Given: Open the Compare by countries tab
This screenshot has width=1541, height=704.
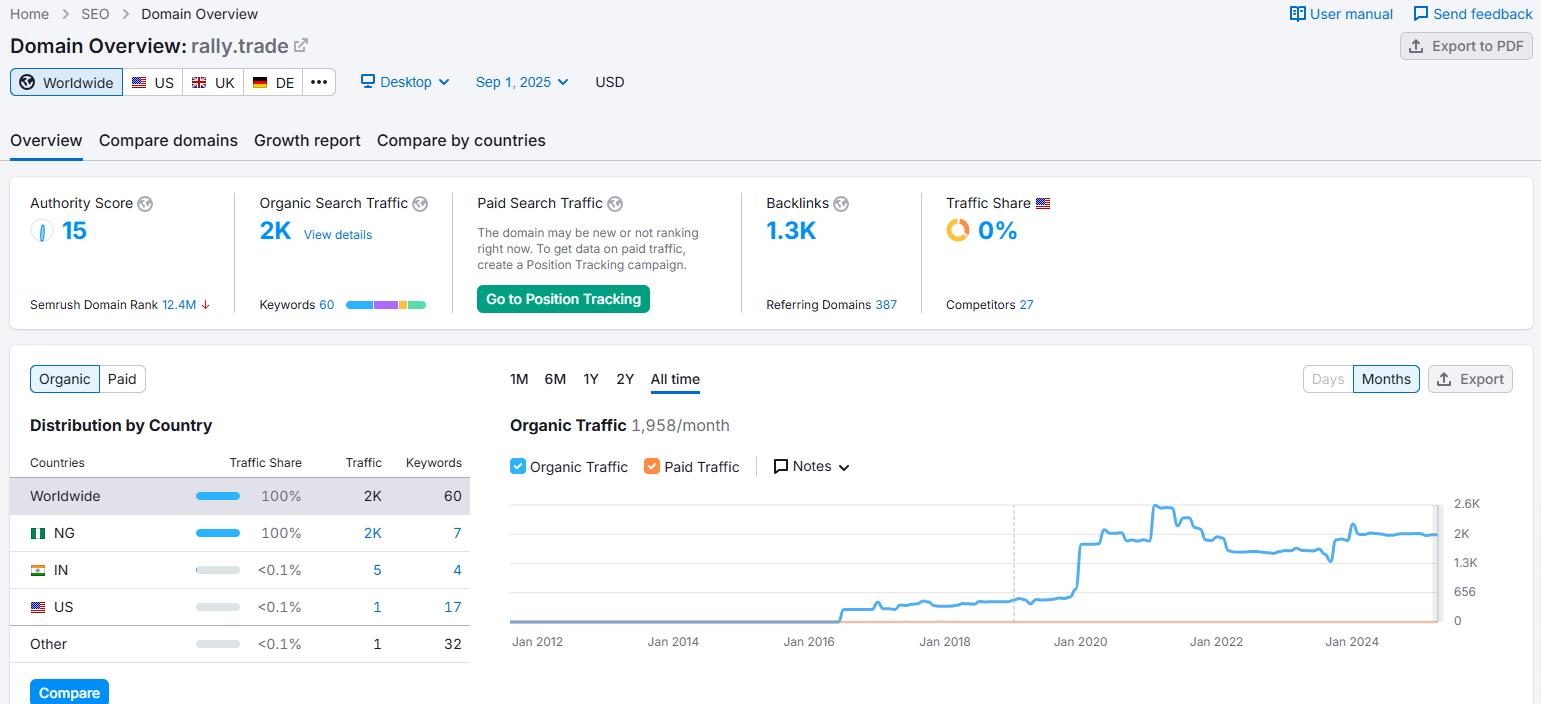Looking at the screenshot, I should (x=461, y=140).
